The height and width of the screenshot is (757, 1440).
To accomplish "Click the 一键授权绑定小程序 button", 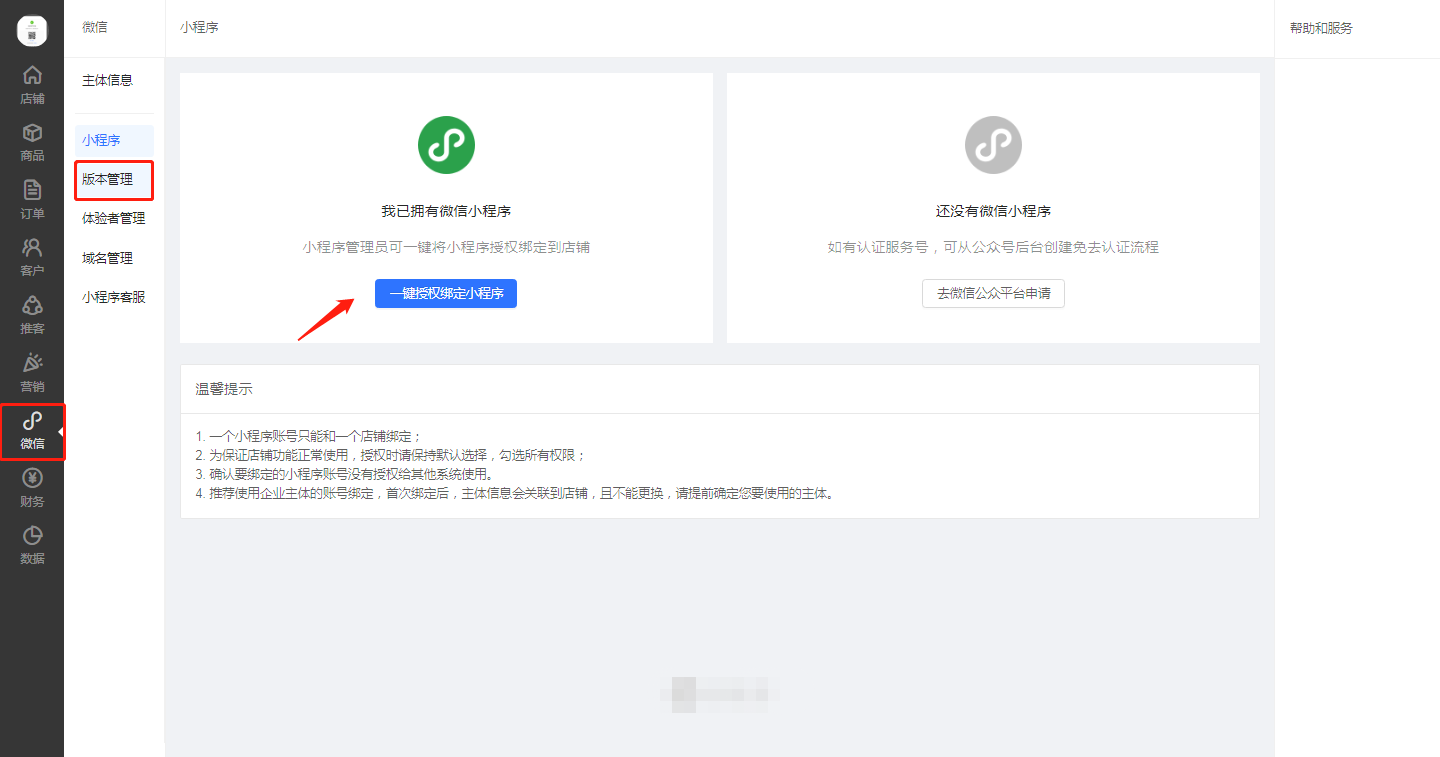I will click(x=446, y=294).
